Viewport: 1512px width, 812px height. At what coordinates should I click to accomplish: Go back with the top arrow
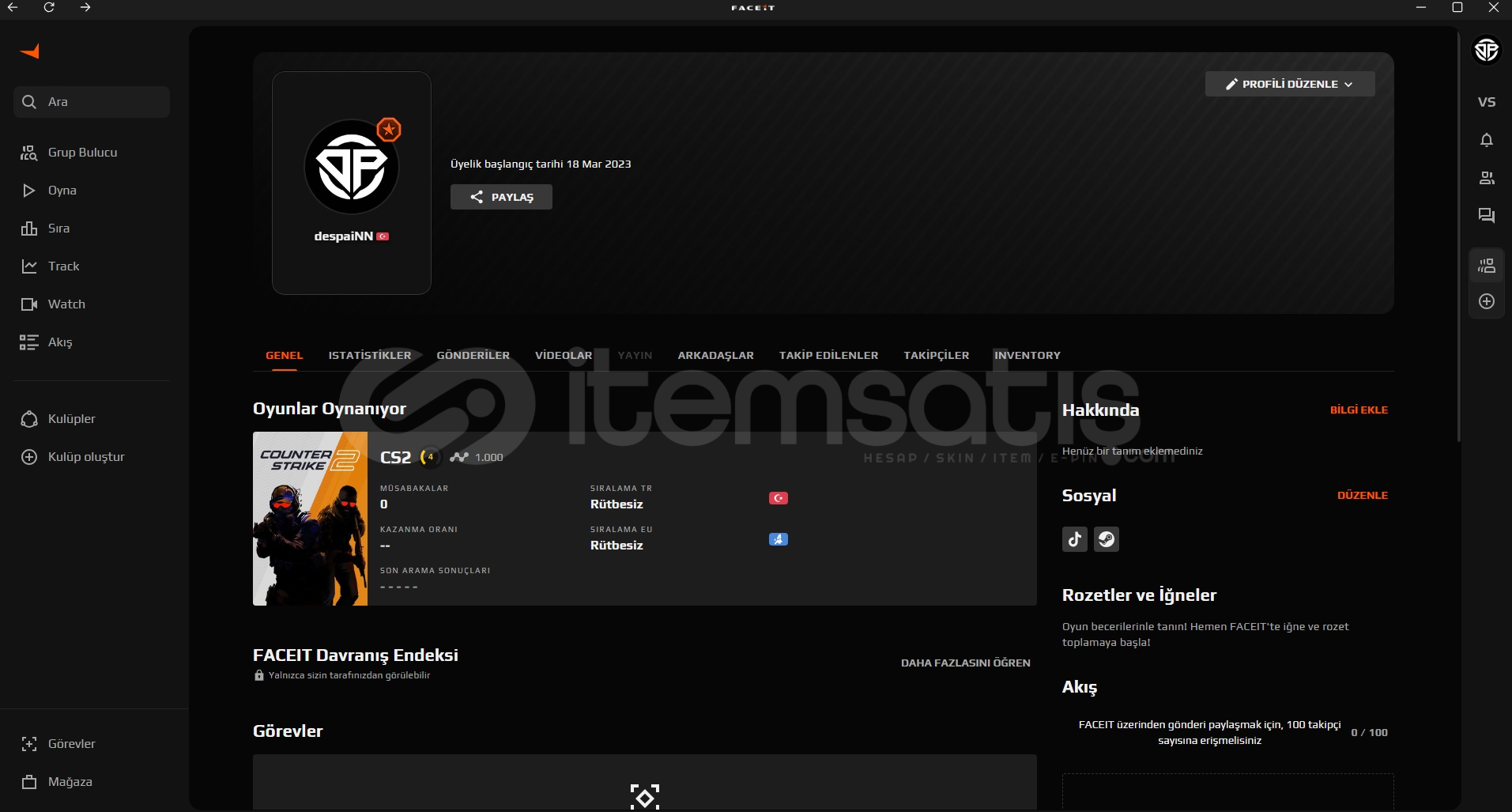(13, 7)
